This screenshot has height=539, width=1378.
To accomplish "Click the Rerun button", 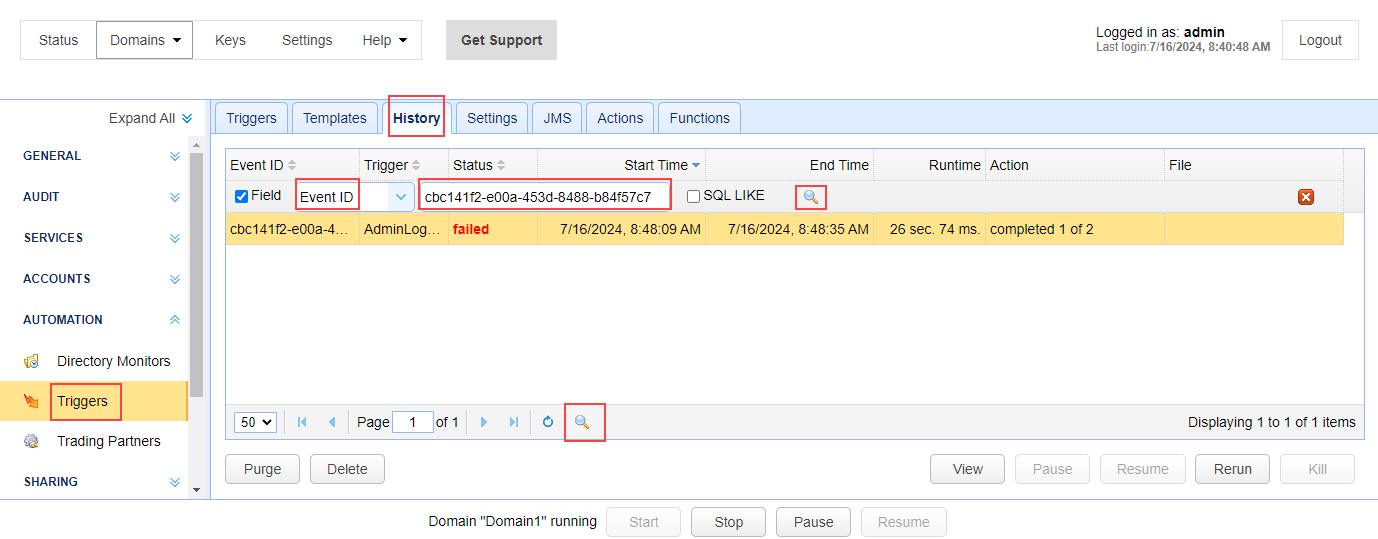I will (x=1232, y=469).
